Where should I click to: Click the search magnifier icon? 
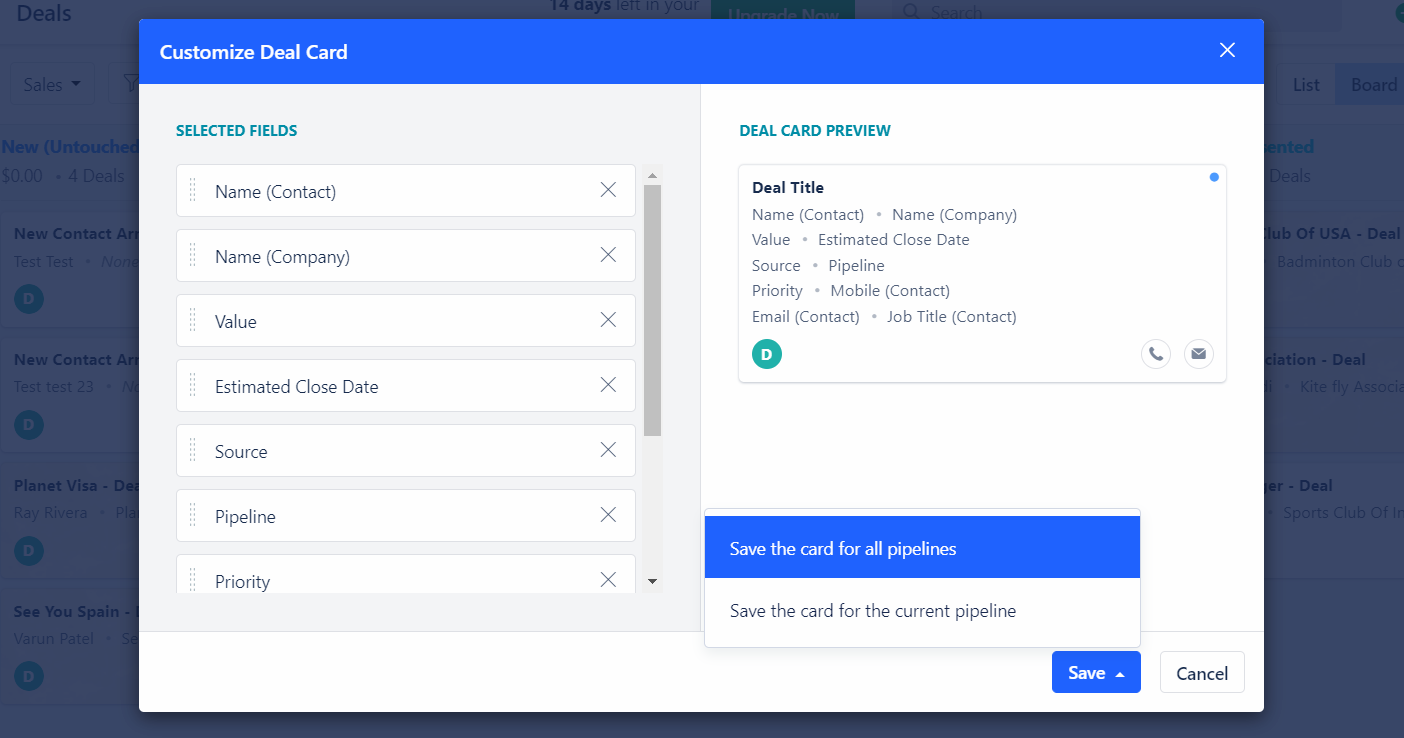click(x=911, y=12)
